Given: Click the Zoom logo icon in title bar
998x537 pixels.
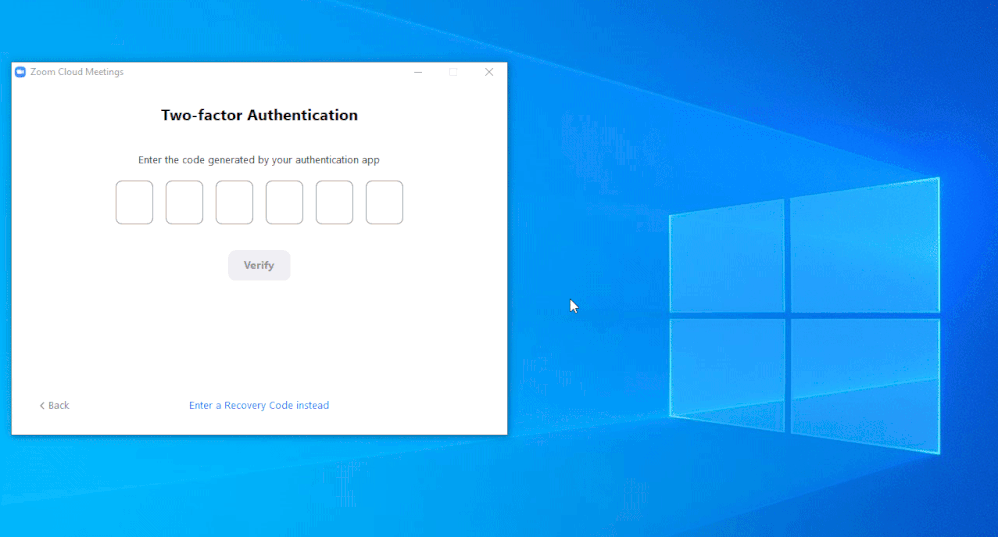Looking at the screenshot, I should [x=20, y=72].
